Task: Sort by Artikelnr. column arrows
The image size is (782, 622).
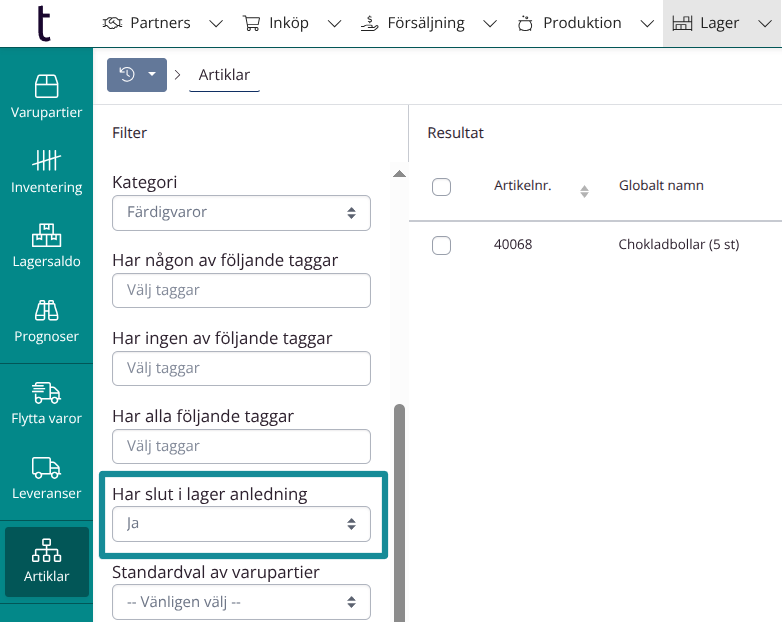Action: coord(584,191)
